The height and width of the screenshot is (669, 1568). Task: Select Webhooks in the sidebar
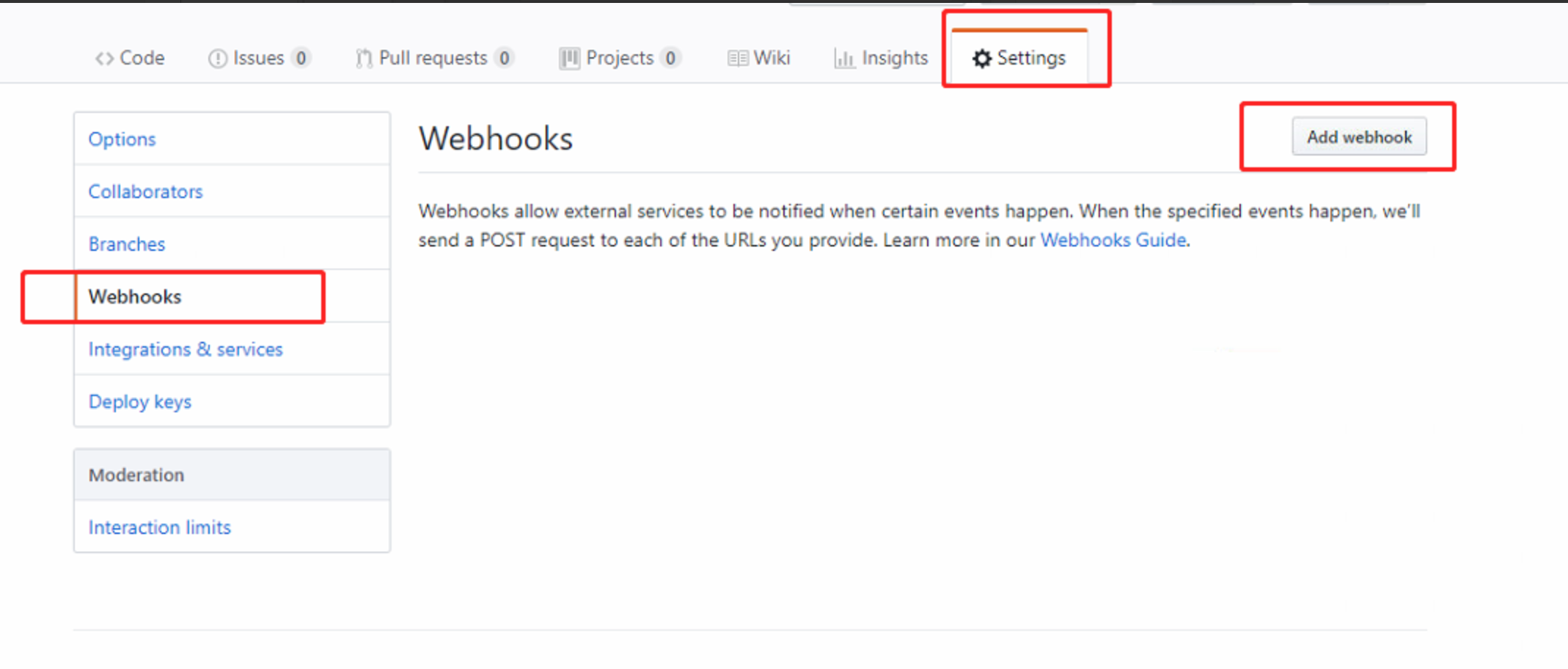[135, 297]
